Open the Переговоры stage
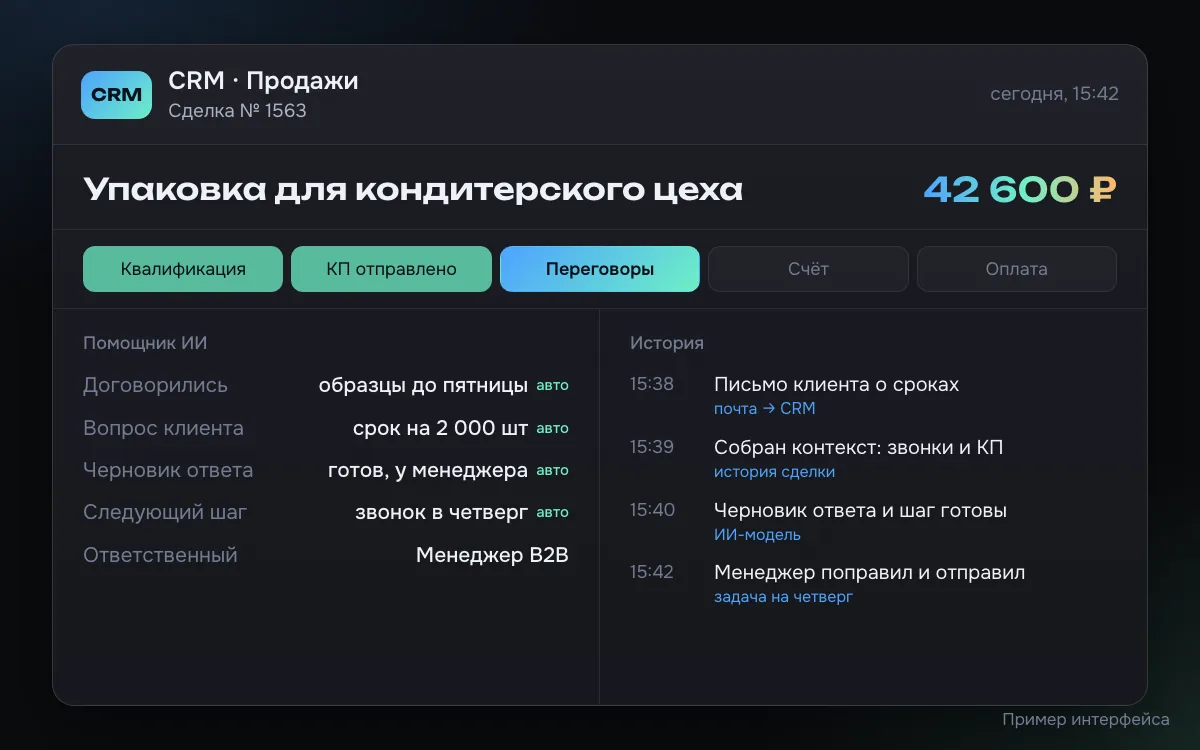Image resolution: width=1200 pixels, height=750 pixels. (600, 269)
